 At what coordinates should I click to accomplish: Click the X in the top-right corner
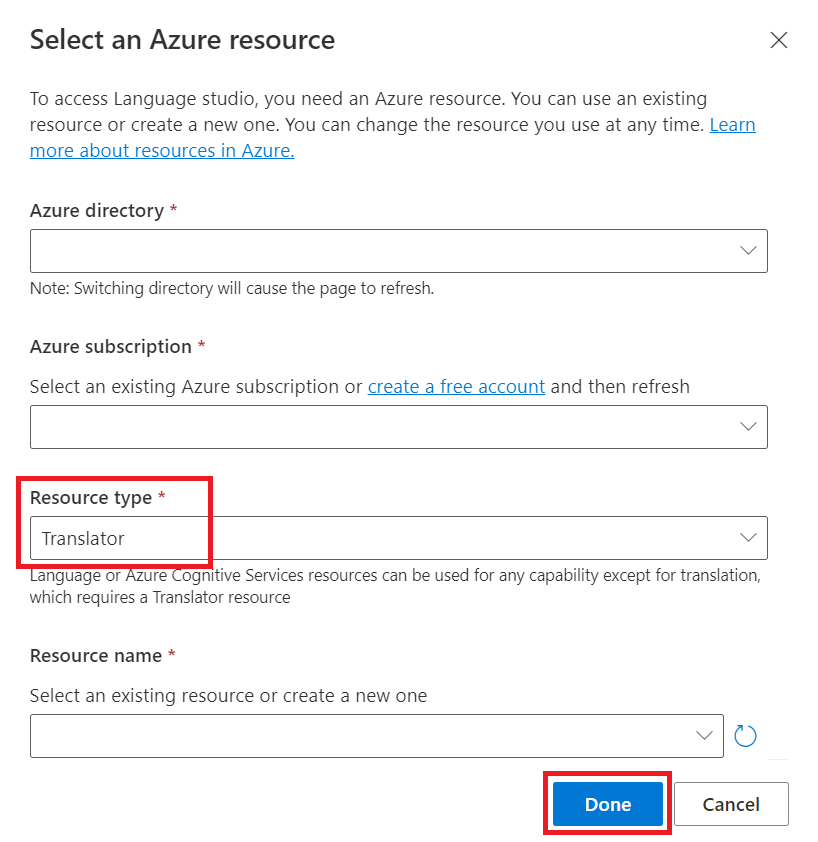779,40
